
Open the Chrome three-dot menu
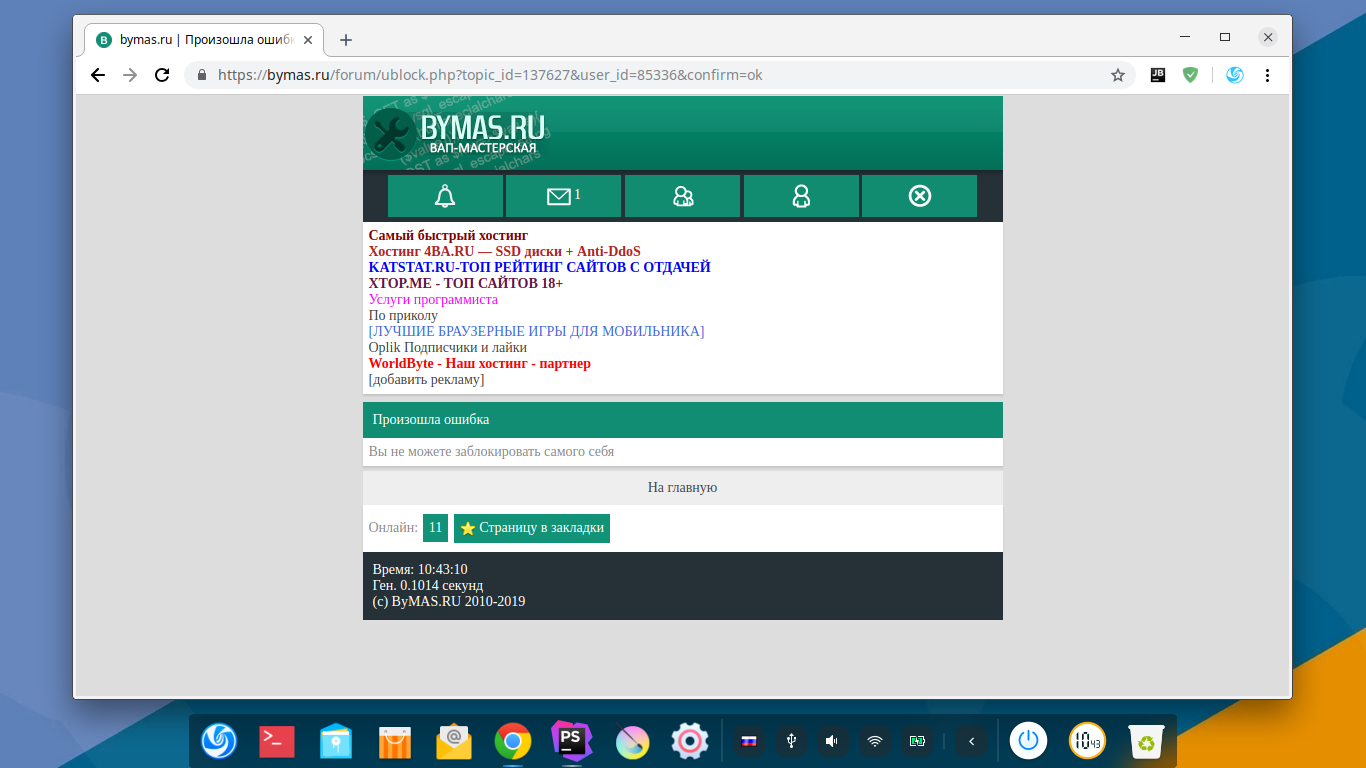(x=1268, y=75)
